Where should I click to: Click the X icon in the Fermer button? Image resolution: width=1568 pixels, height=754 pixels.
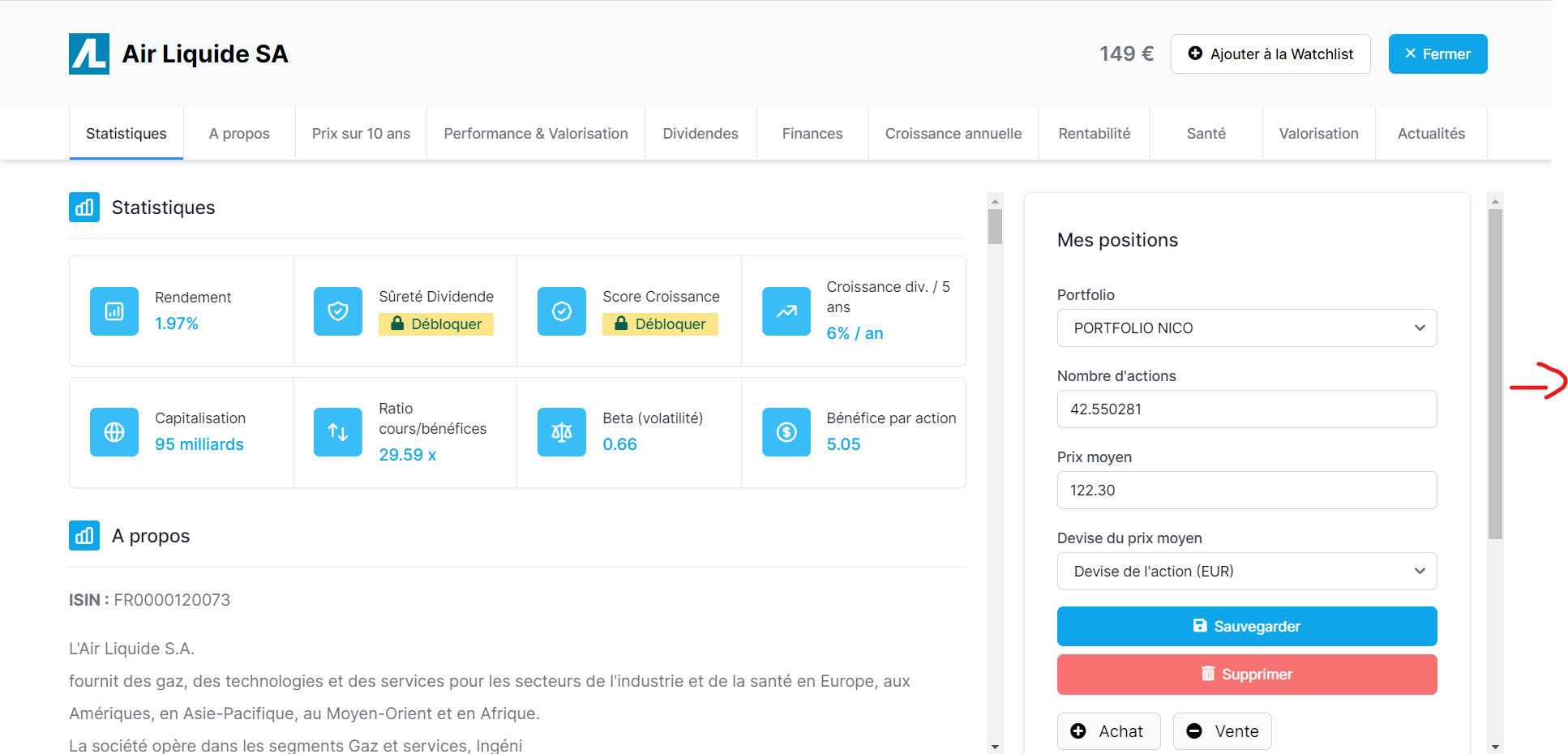tap(1411, 54)
